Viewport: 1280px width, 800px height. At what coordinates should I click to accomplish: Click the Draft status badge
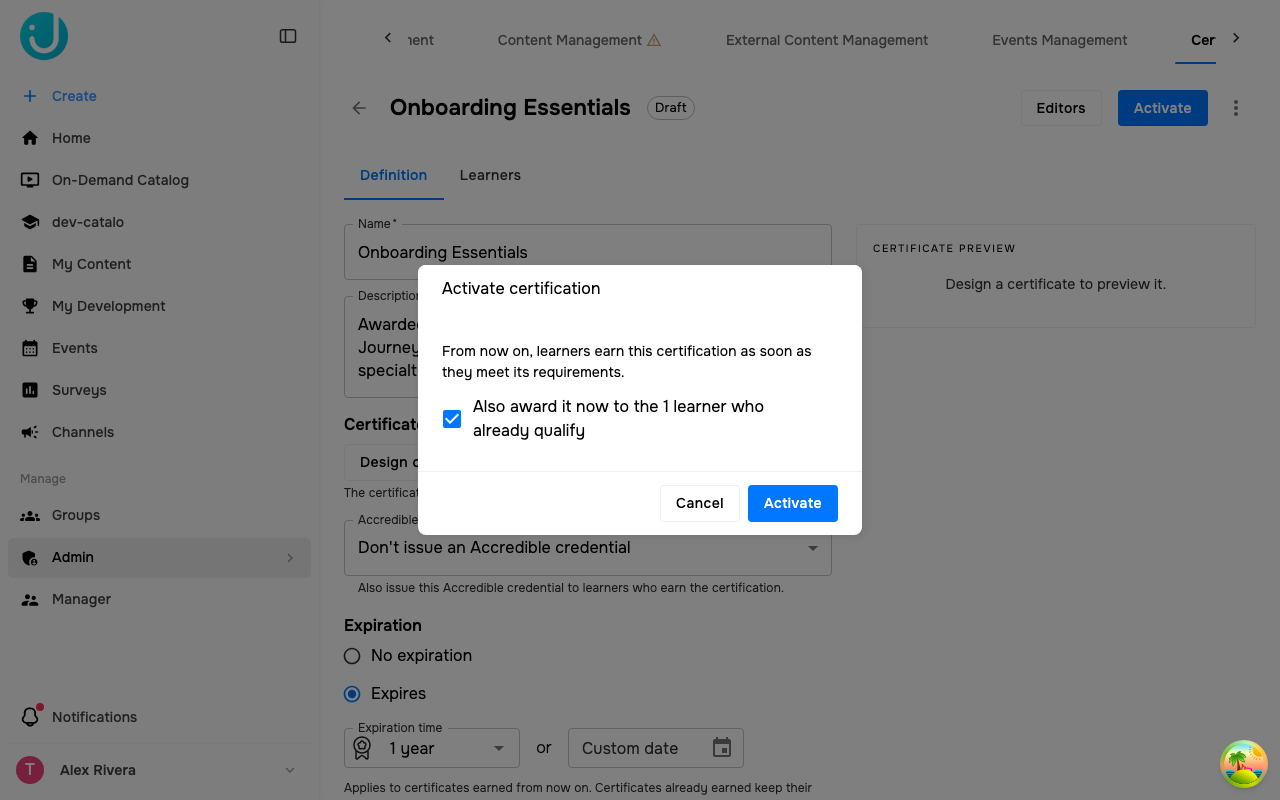[671, 108]
